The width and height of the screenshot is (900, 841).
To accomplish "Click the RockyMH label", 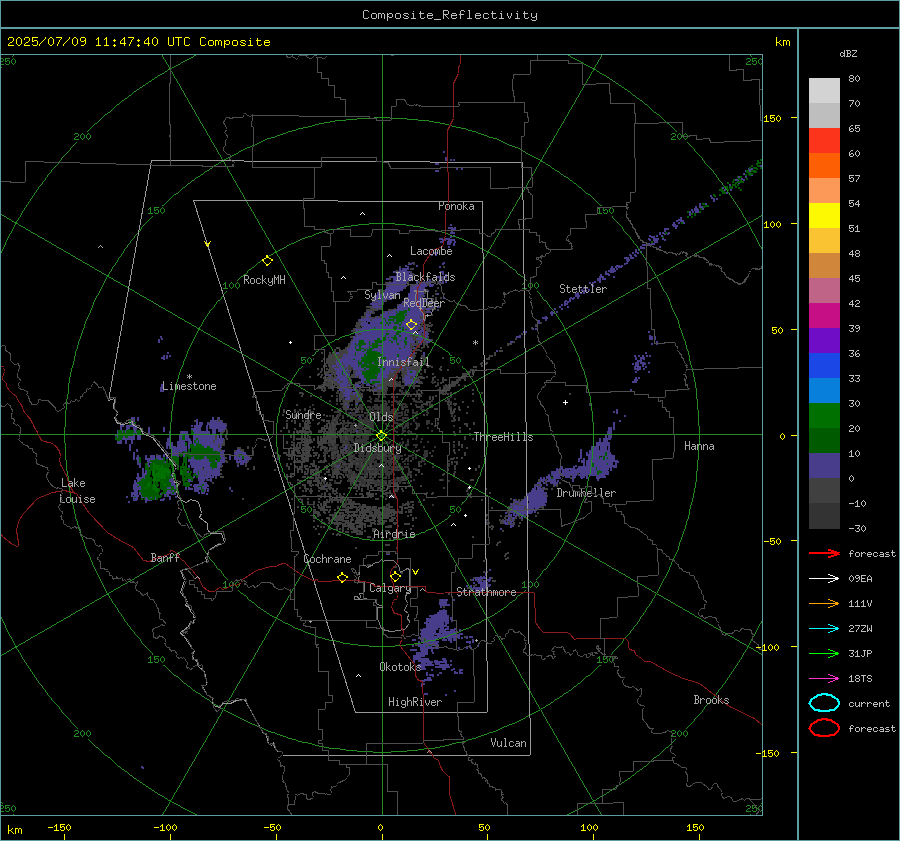I will pyautogui.click(x=264, y=280).
